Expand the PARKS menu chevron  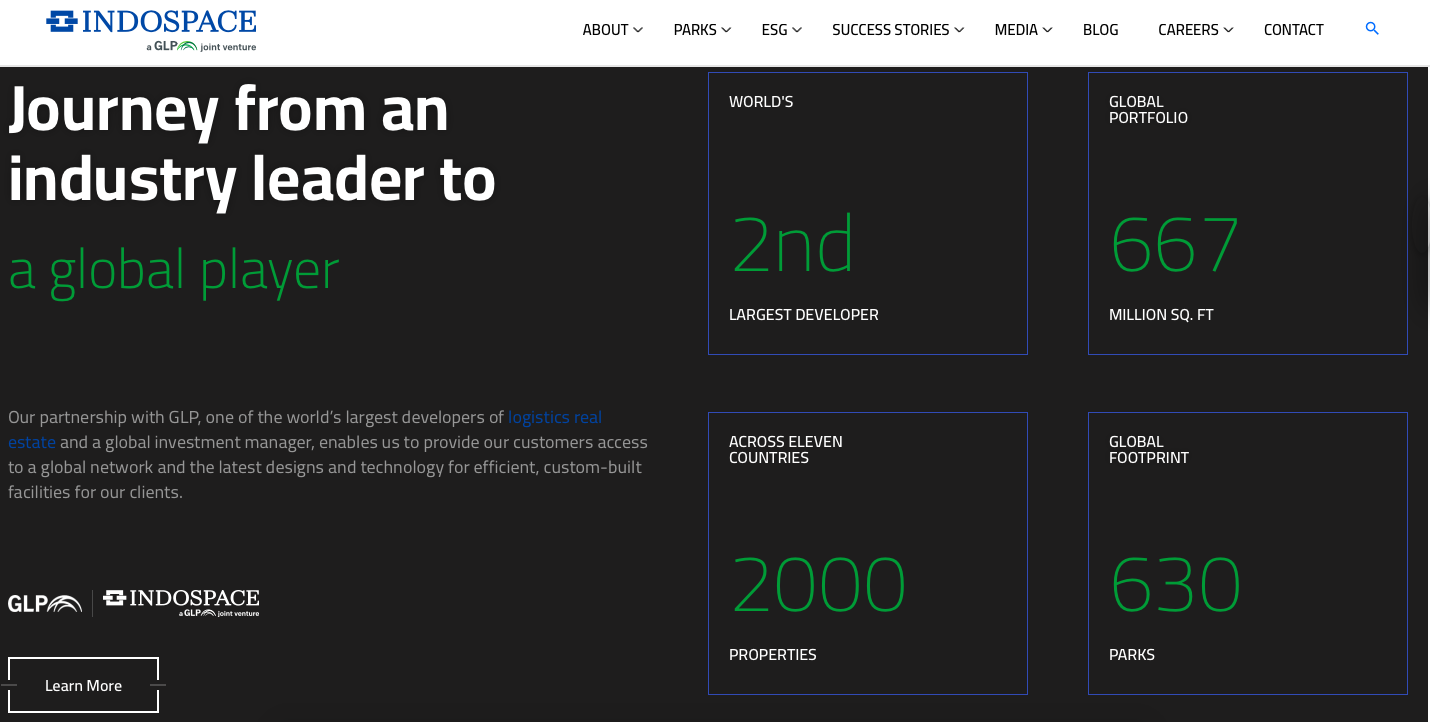pos(727,30)
